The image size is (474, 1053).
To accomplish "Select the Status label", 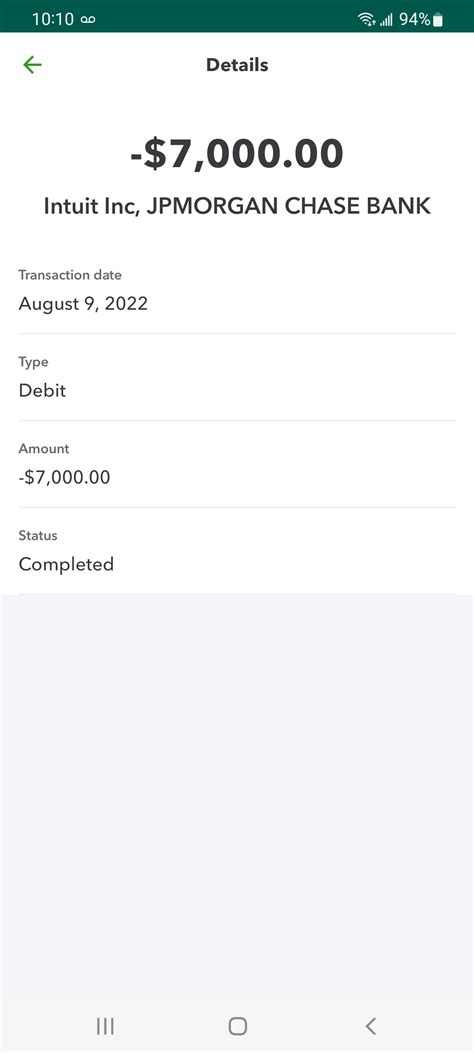I will [38, 535].
